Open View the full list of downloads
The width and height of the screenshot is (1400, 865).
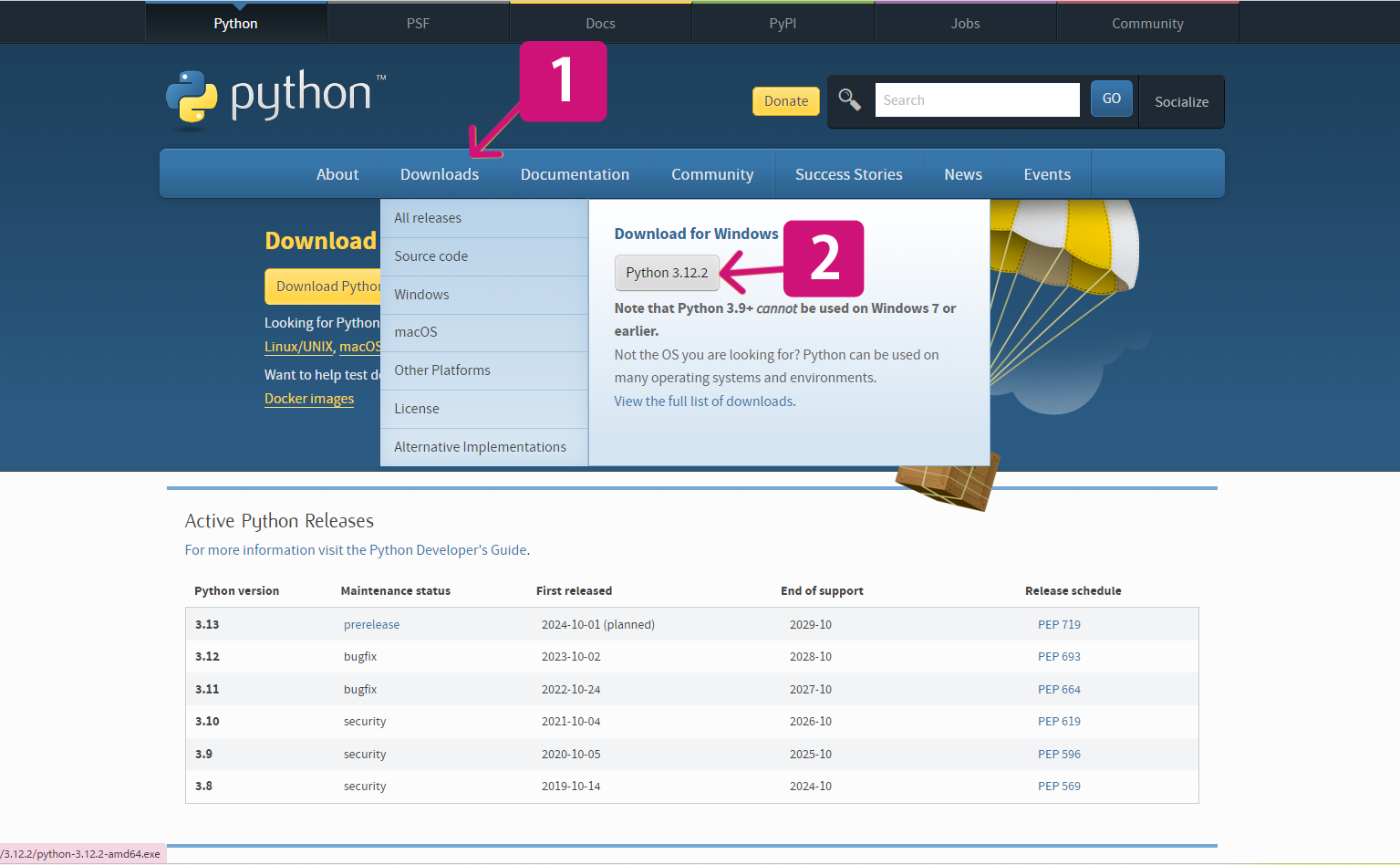point(703,401)
